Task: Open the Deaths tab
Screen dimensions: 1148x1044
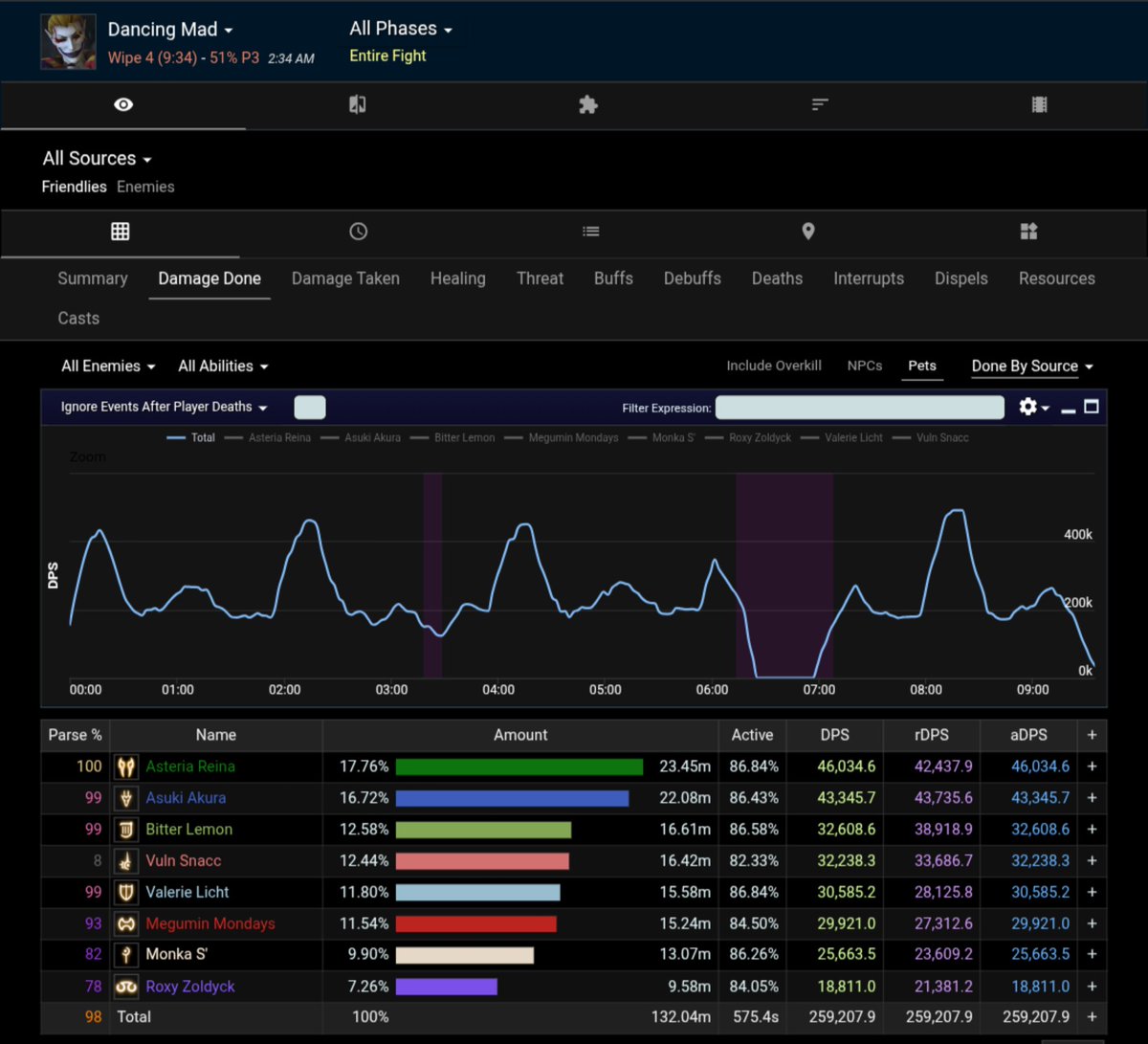Action: pos(777,278)
